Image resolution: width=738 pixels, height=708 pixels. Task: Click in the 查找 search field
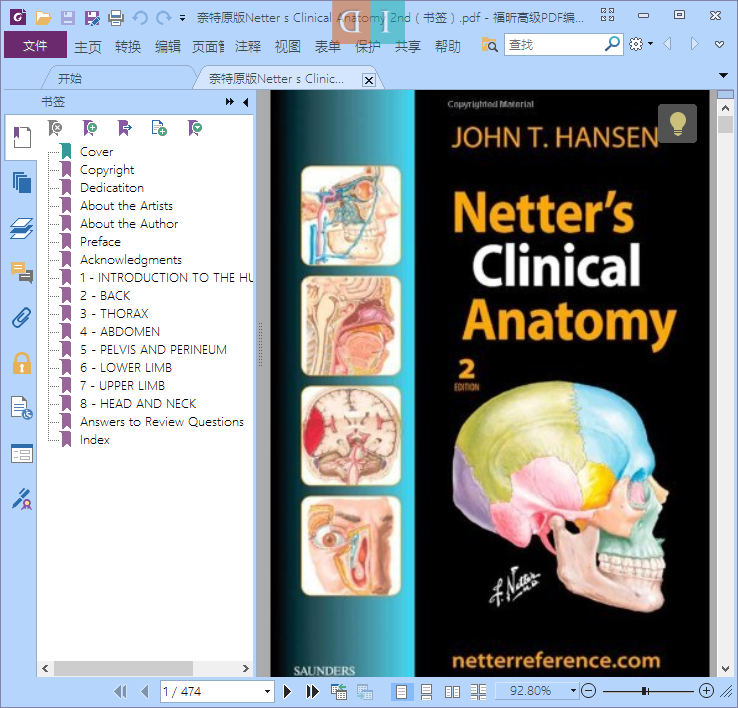[554, 45]
